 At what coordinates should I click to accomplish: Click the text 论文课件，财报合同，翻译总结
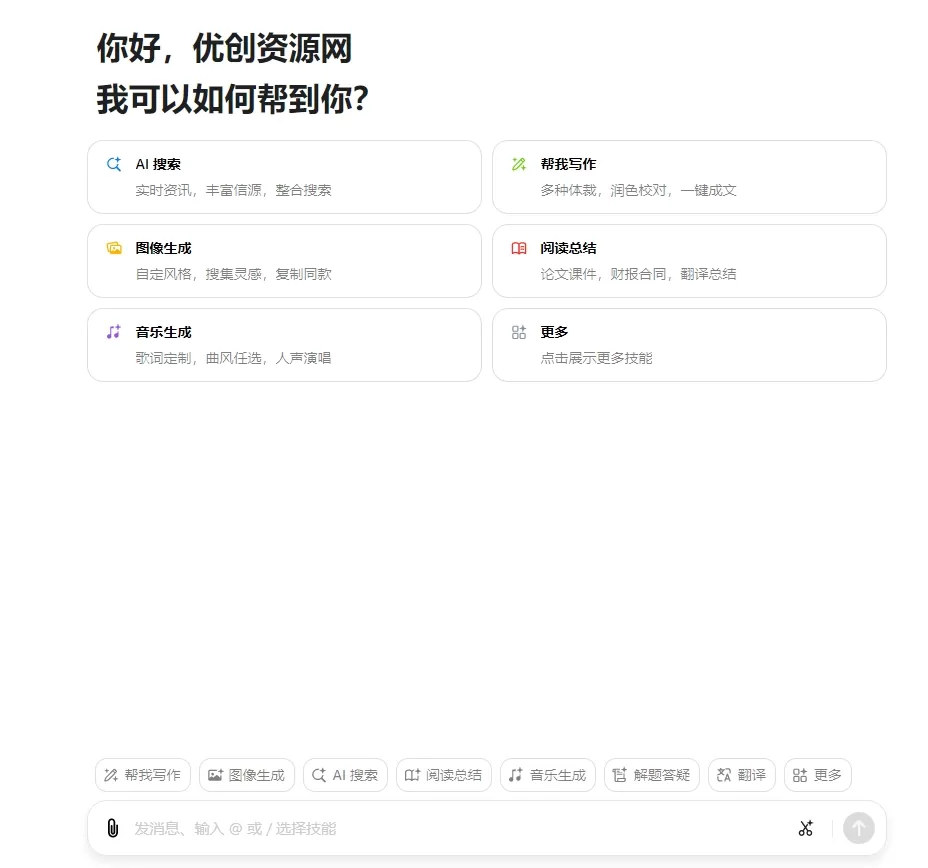638,274
